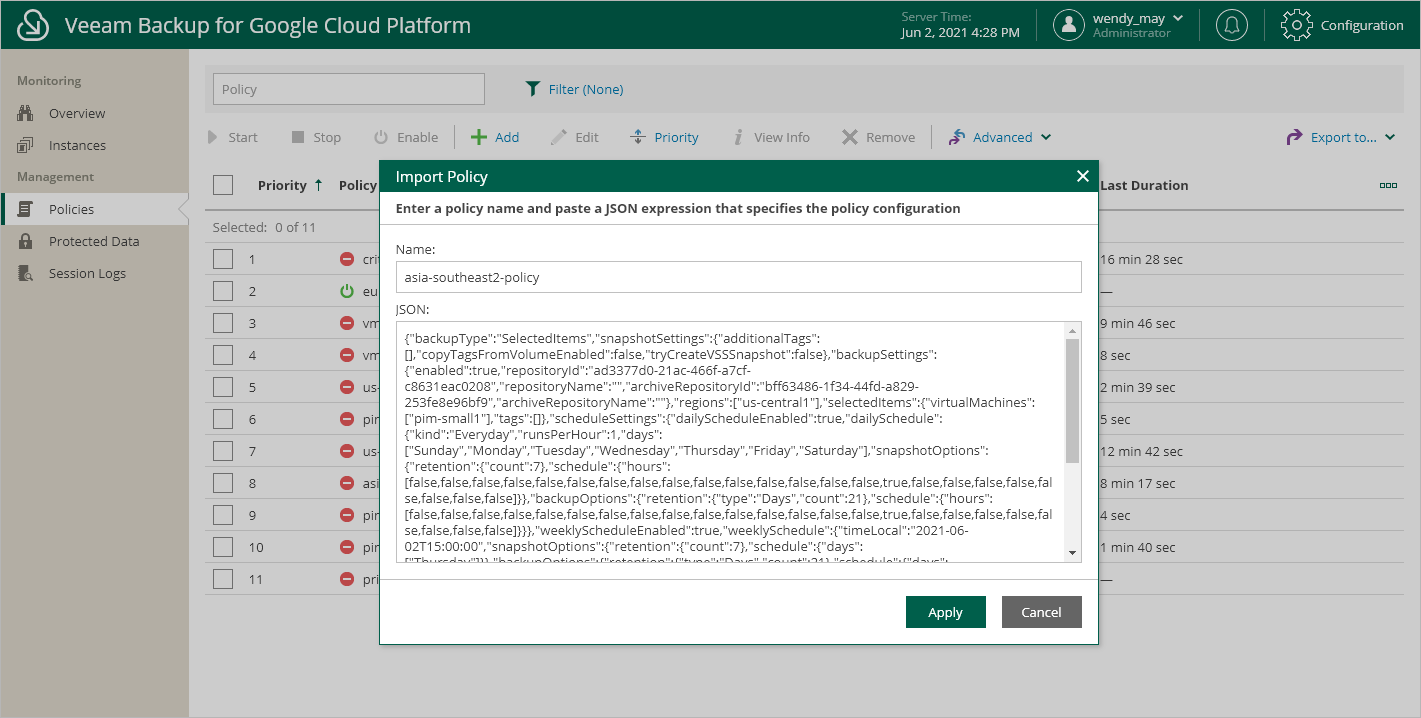1421x718 pixels.
Task: Click the Protected Data lock icon
Action: coord(26,241)
